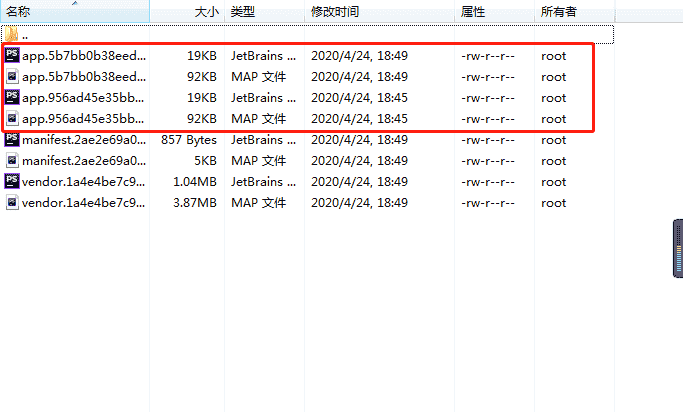
Task: Click PhpStorm icon of 1.04MB vendor file
Action: [12, 181]
